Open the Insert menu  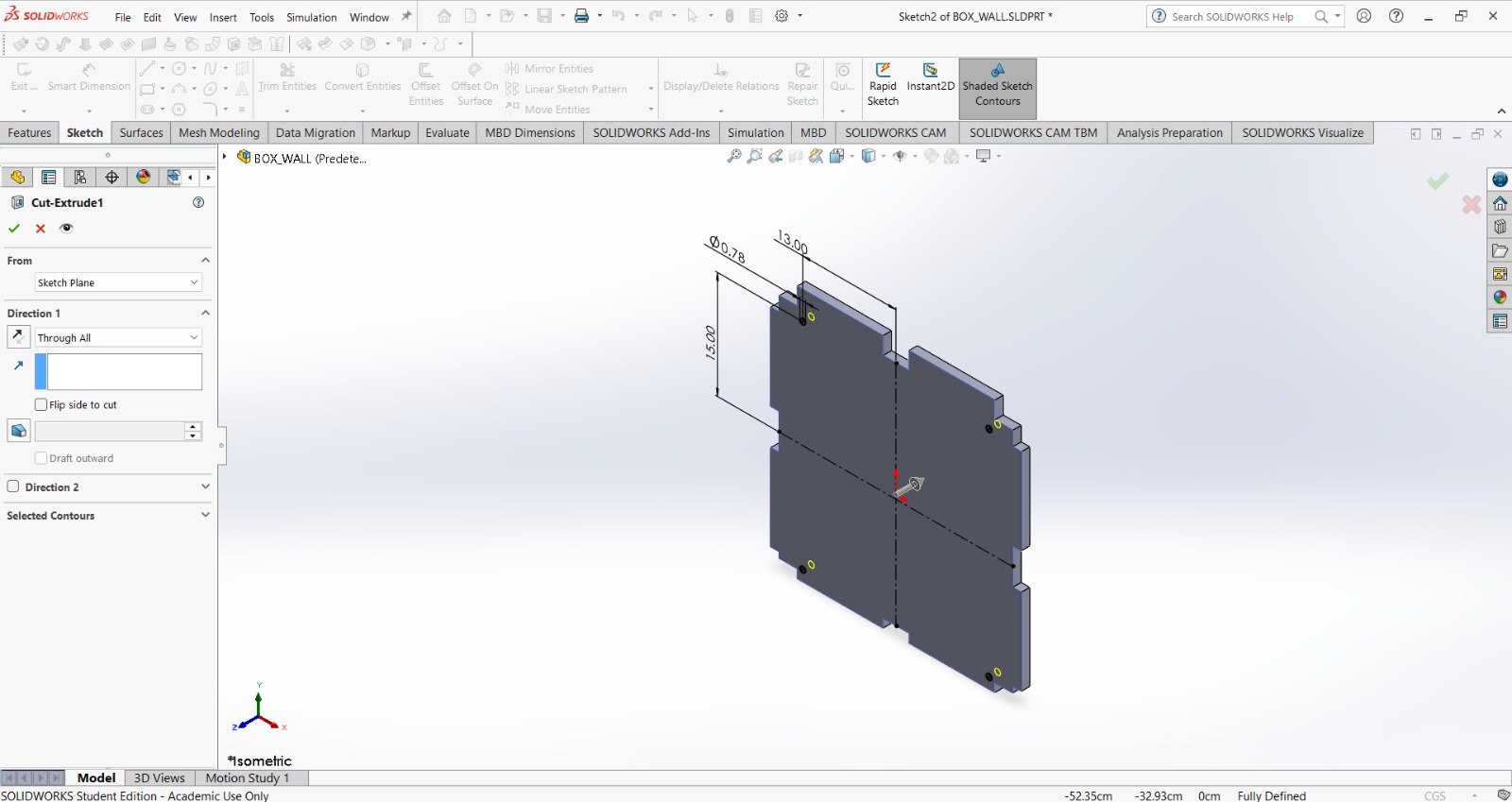point(223,17)
